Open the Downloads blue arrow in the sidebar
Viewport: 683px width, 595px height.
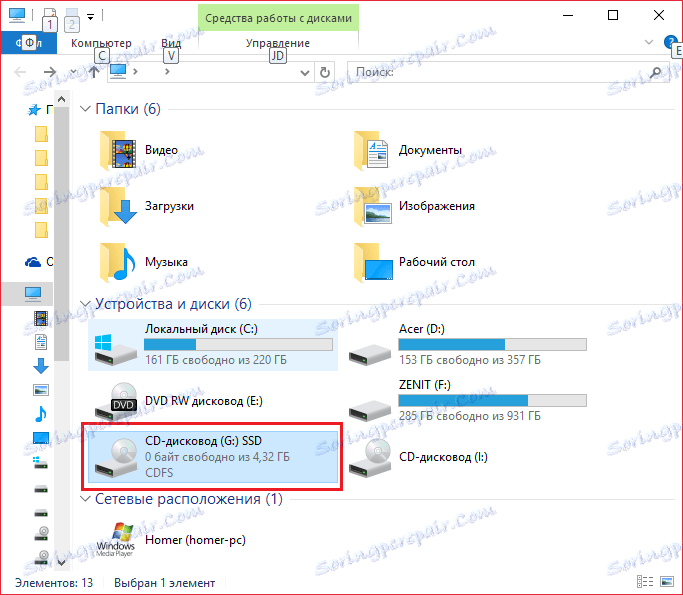tap(41, 366)
